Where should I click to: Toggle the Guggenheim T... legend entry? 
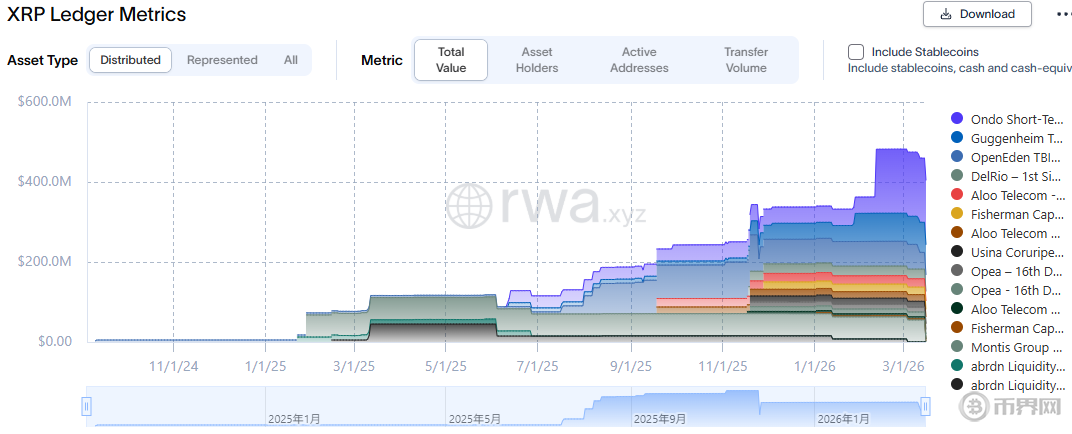[1008, 138]
